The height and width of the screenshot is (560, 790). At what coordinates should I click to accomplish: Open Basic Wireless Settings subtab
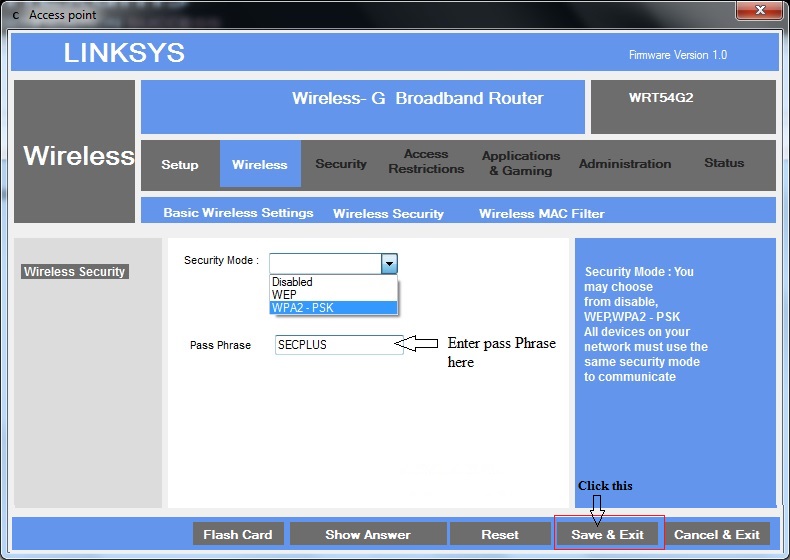click(238, 213)
